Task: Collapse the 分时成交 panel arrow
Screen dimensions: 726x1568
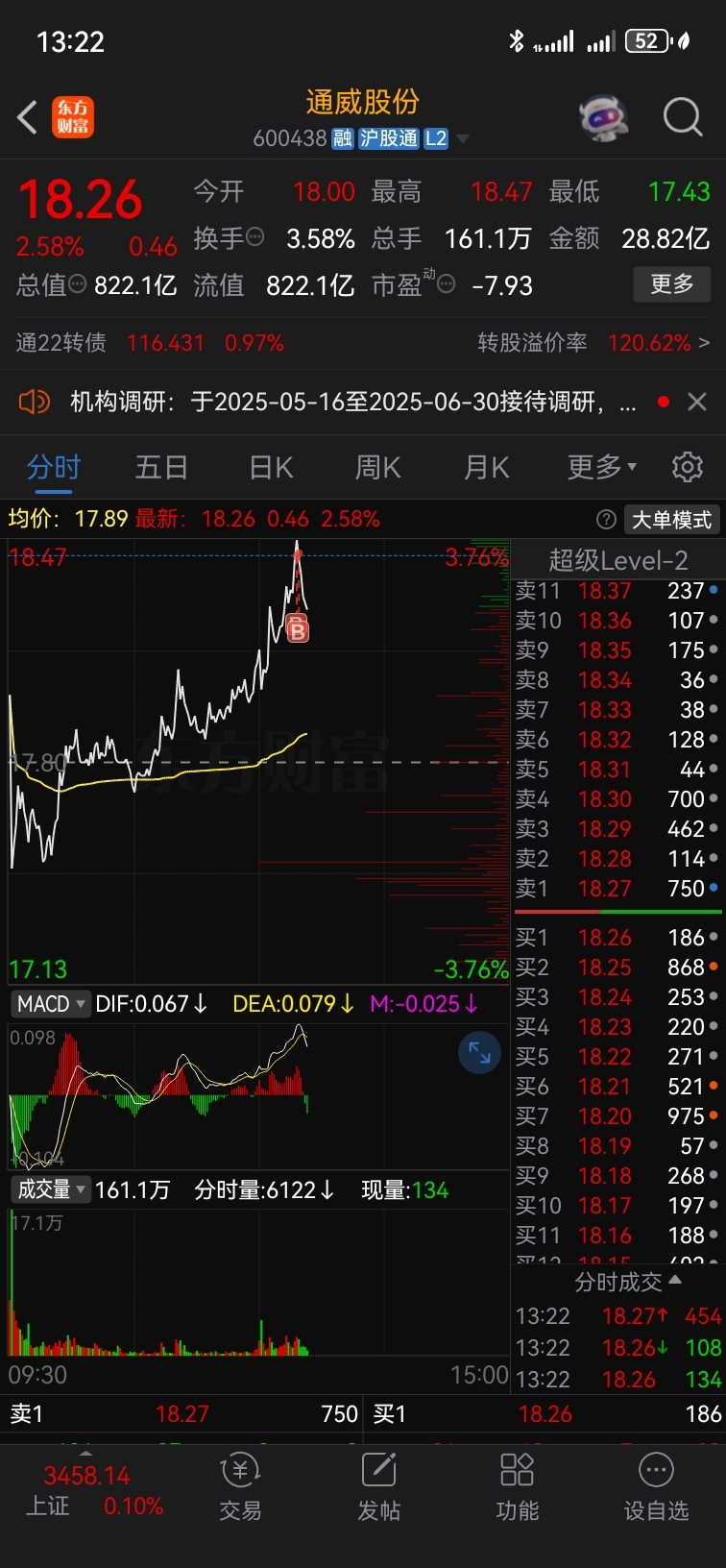Action: point(675,1281)
